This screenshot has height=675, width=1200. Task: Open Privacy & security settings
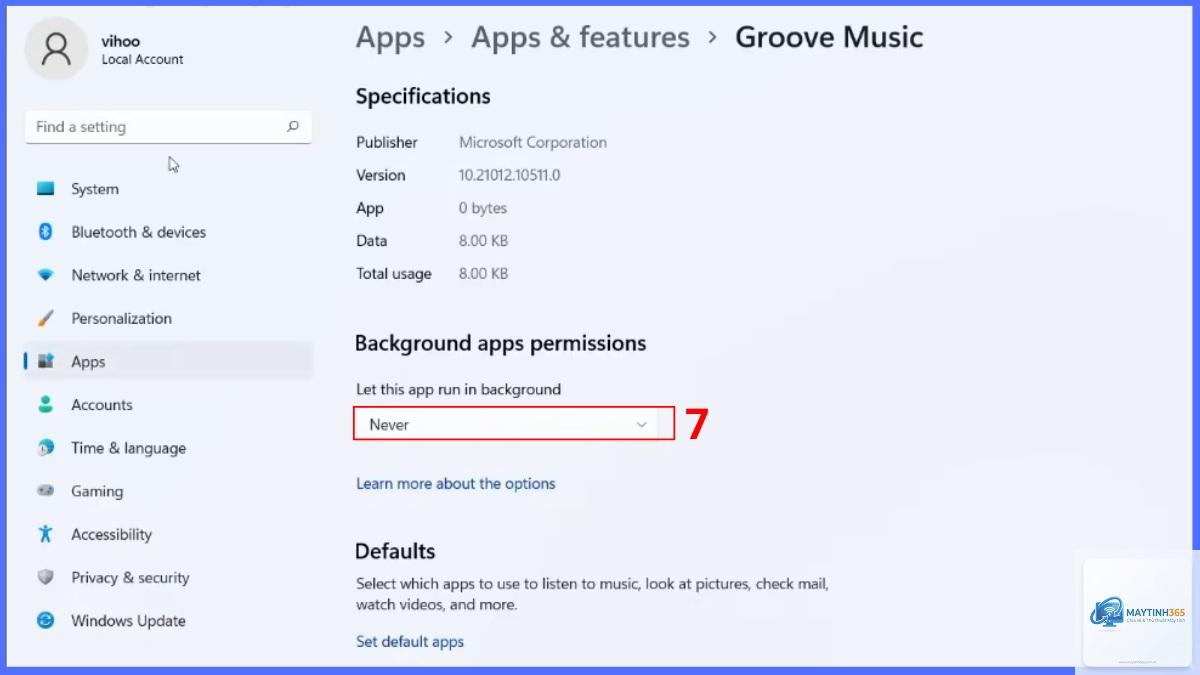pyautogui.click(x=168, y=577)
